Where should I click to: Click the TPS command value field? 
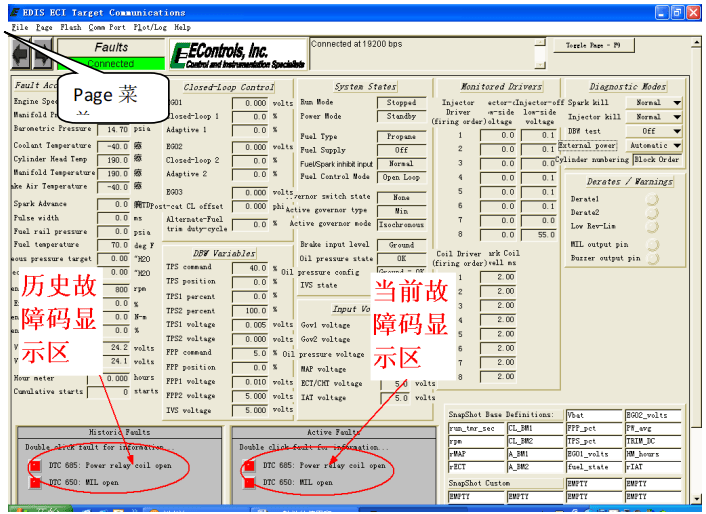(250, 268)
